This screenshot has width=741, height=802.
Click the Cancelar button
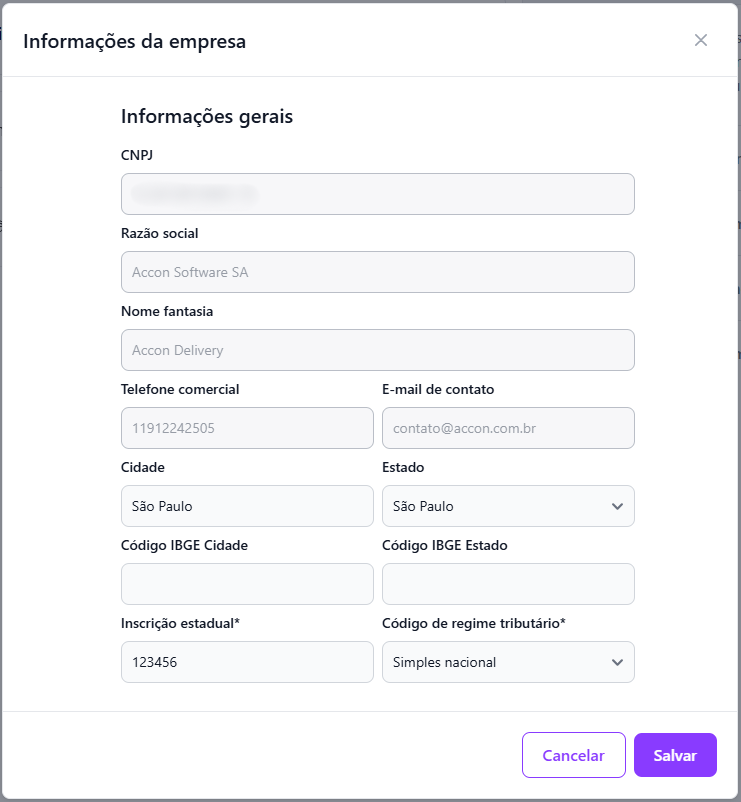click(x=573, y=755)
